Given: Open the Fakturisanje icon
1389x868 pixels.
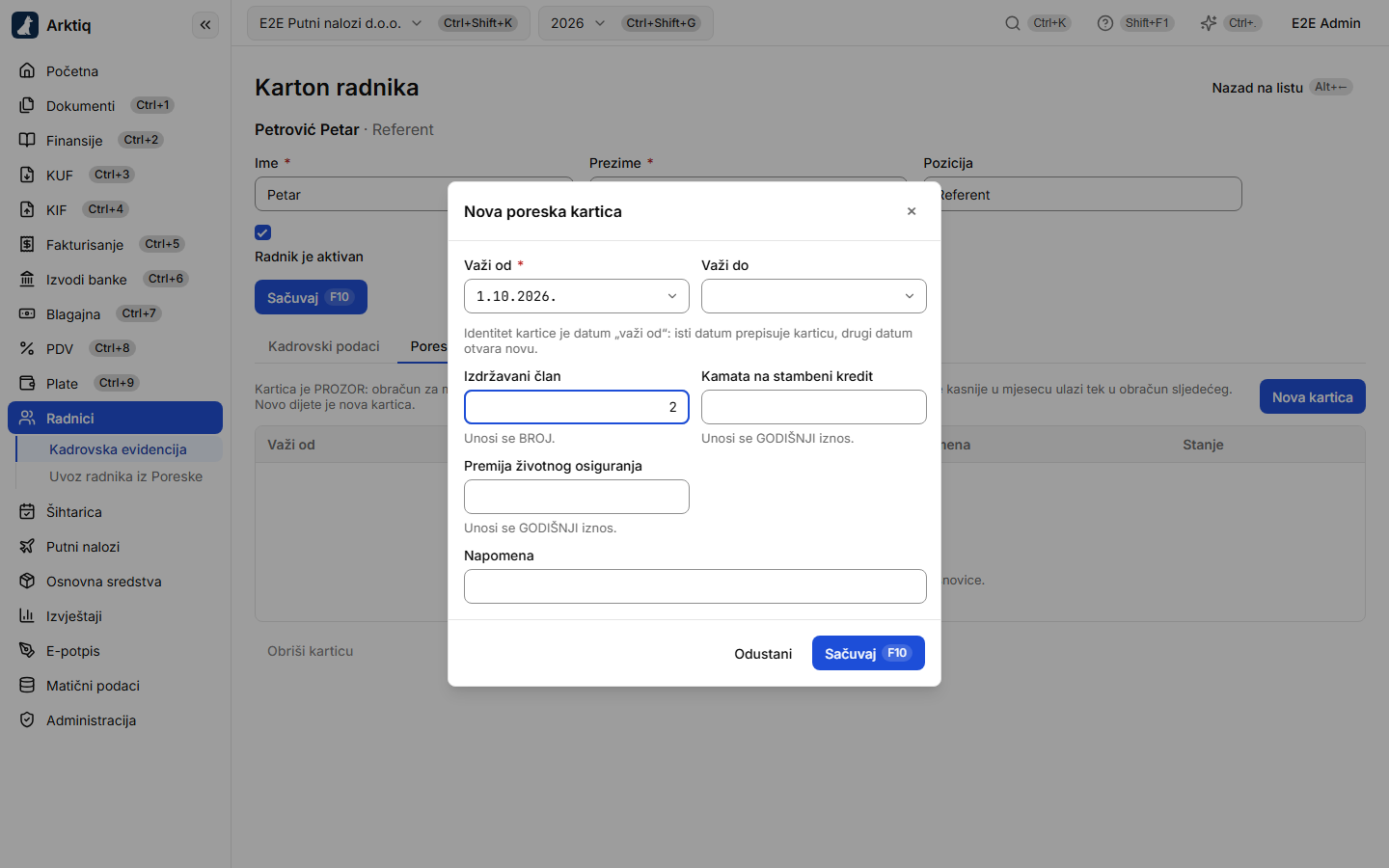Looking at the screenshot, I should point(27,244).
